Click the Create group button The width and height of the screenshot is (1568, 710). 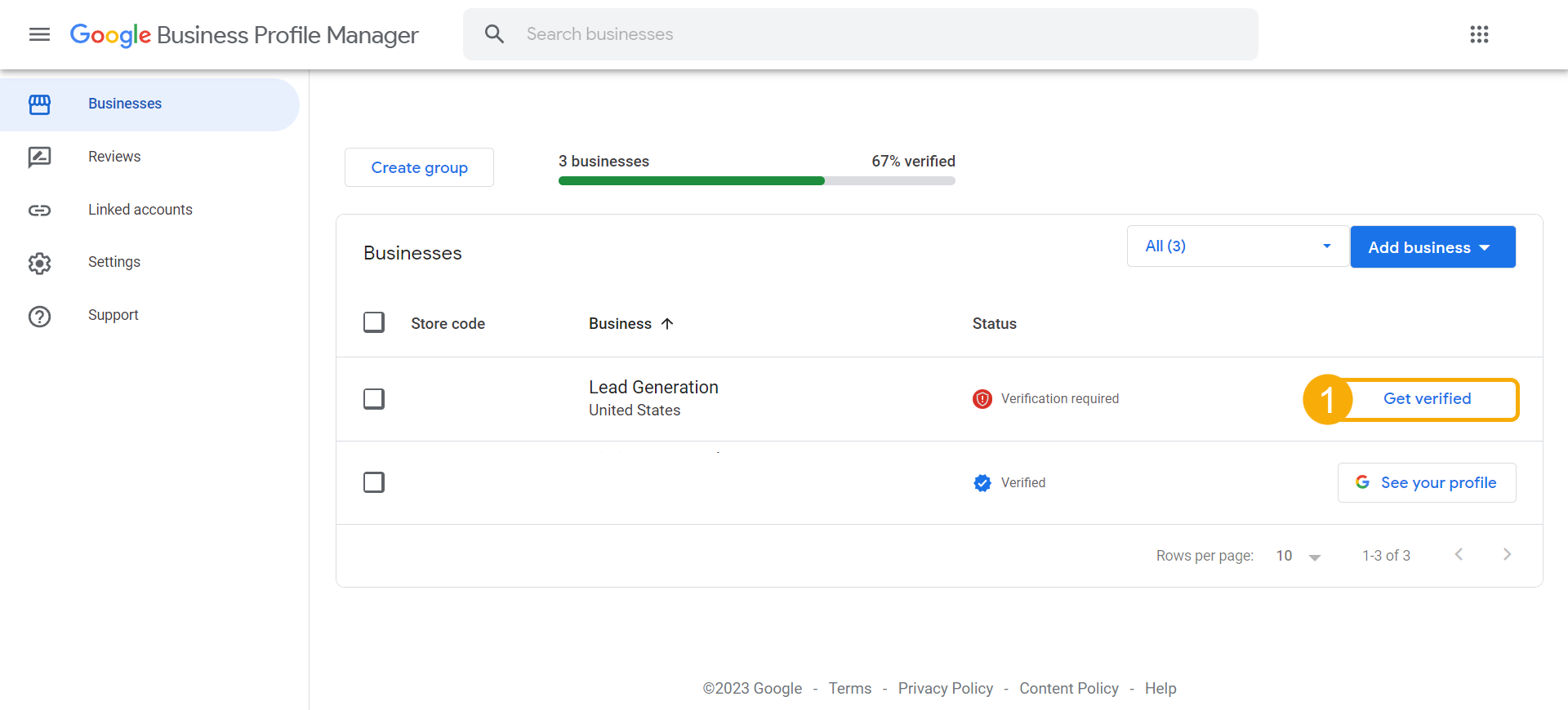click(419, 167)
